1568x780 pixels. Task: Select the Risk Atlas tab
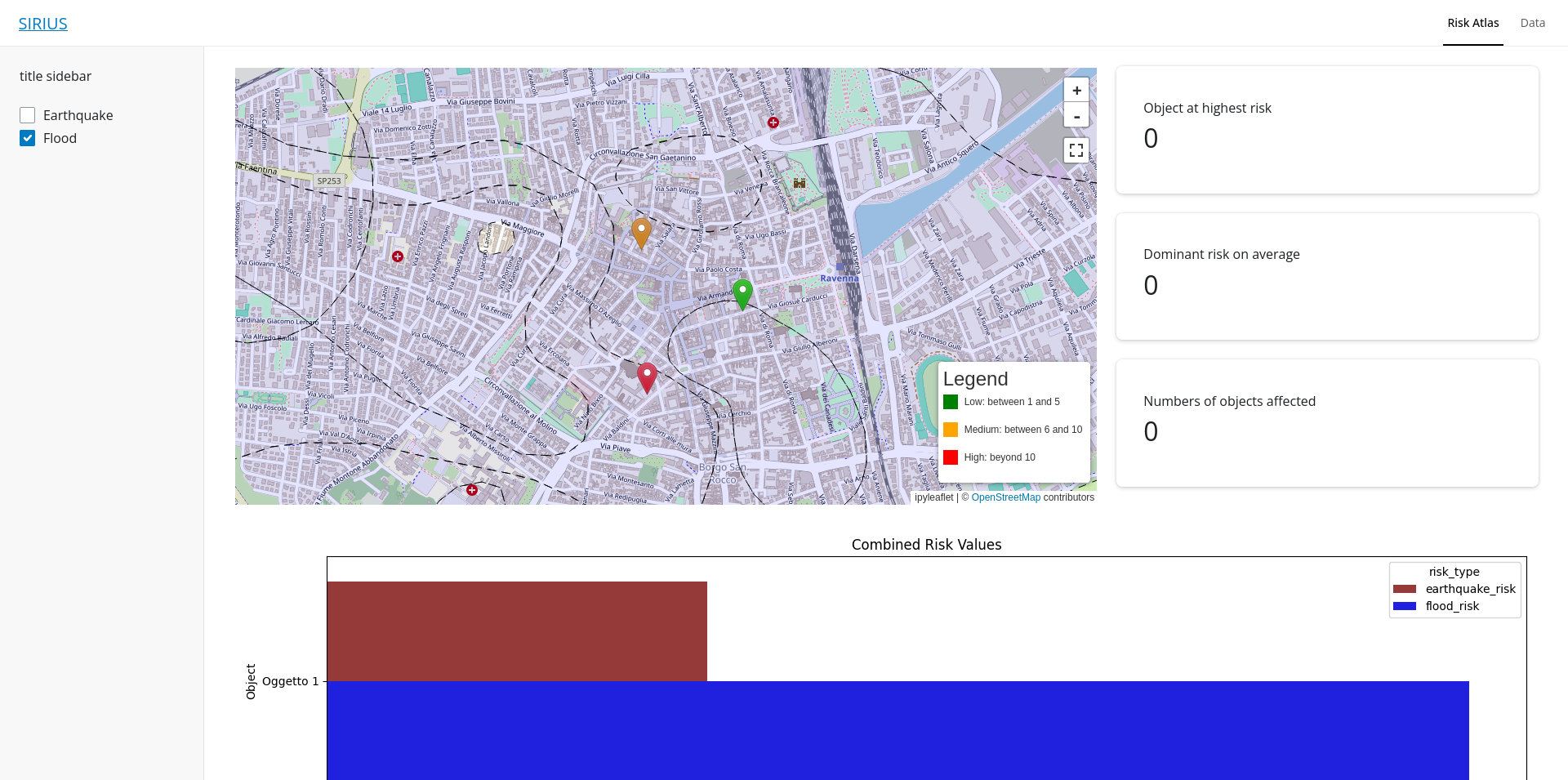pyautogui.click(x=1472, y=23)
